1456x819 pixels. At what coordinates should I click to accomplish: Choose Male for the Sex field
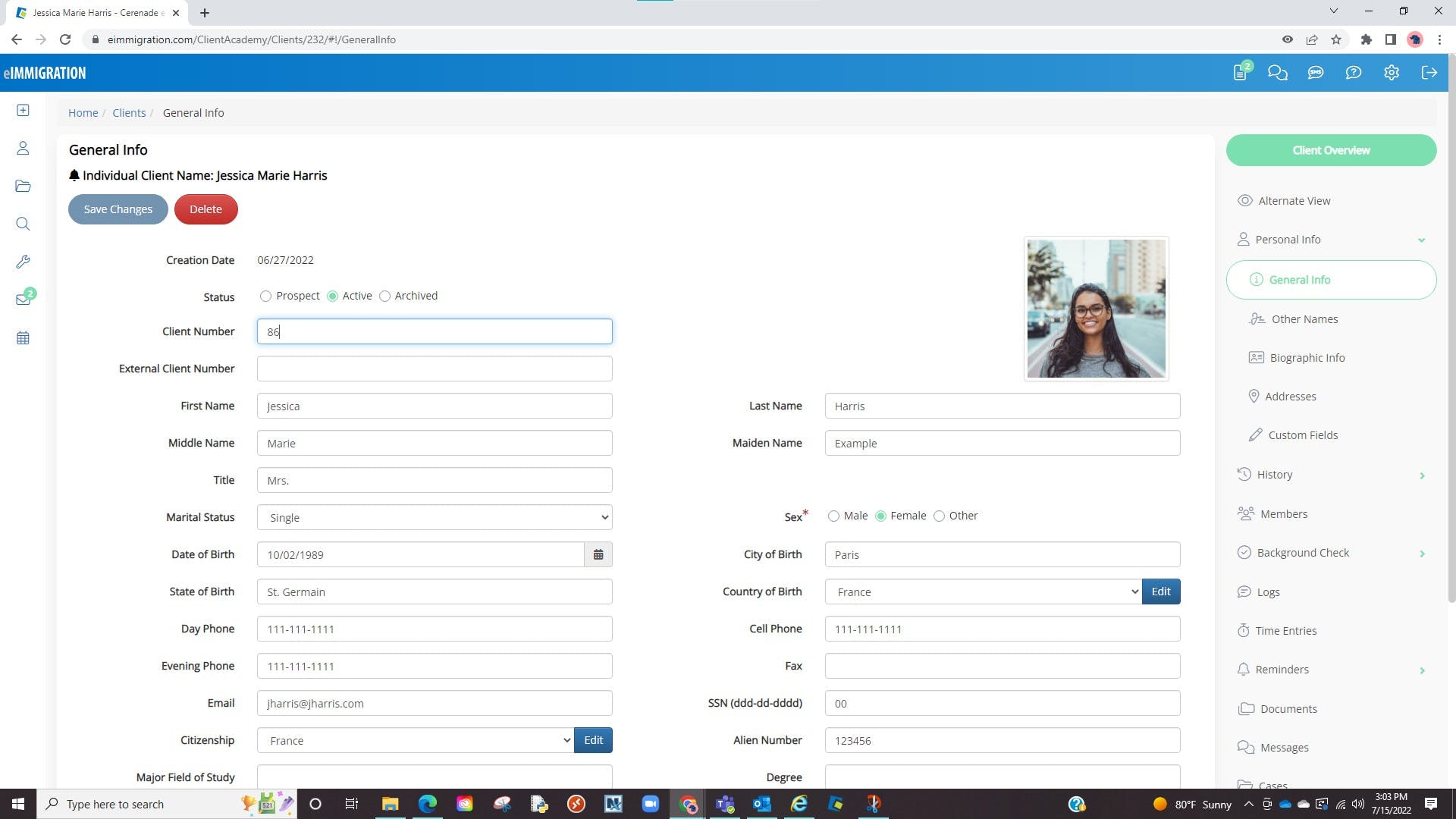[x=833, y=516]
